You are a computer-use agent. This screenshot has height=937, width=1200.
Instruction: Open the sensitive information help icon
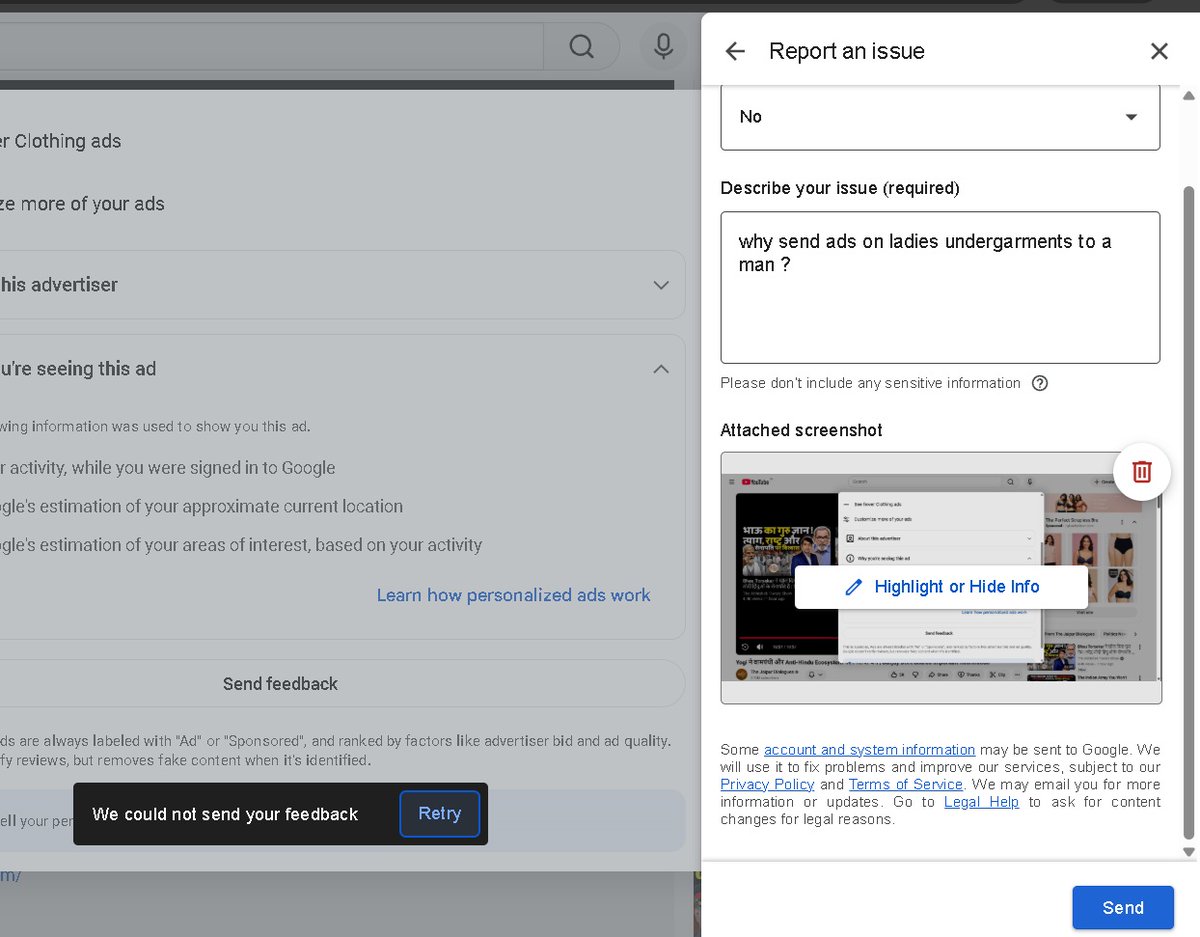pos(1040,383)
